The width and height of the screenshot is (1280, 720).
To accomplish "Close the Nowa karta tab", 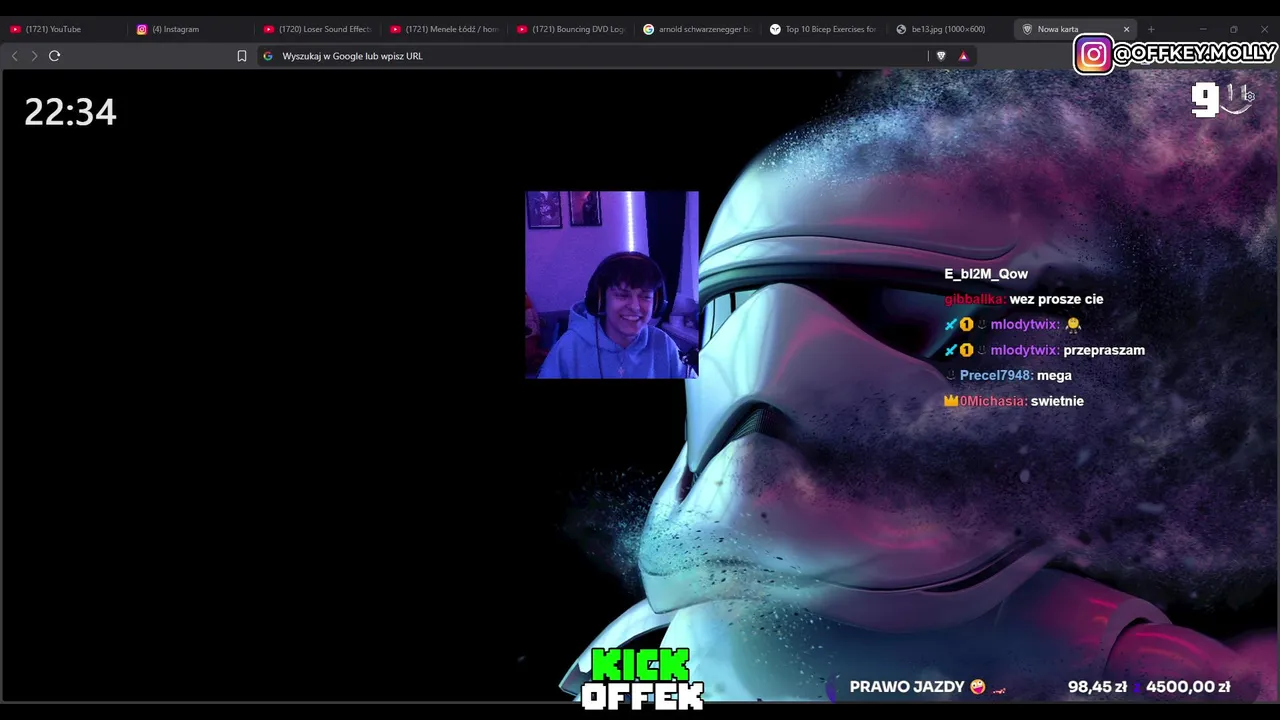I will [x=1126, y=29].
